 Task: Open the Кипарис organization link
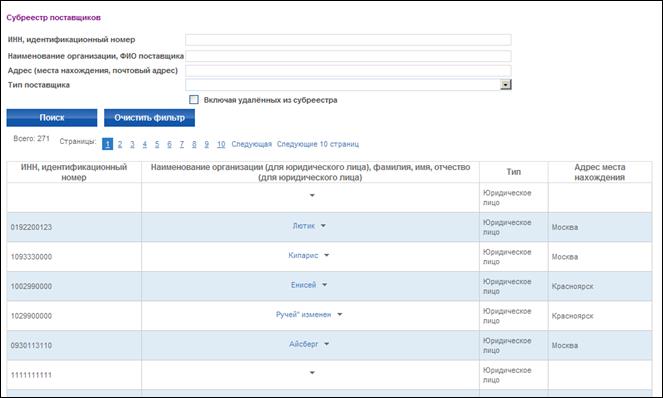pos(303,255)
